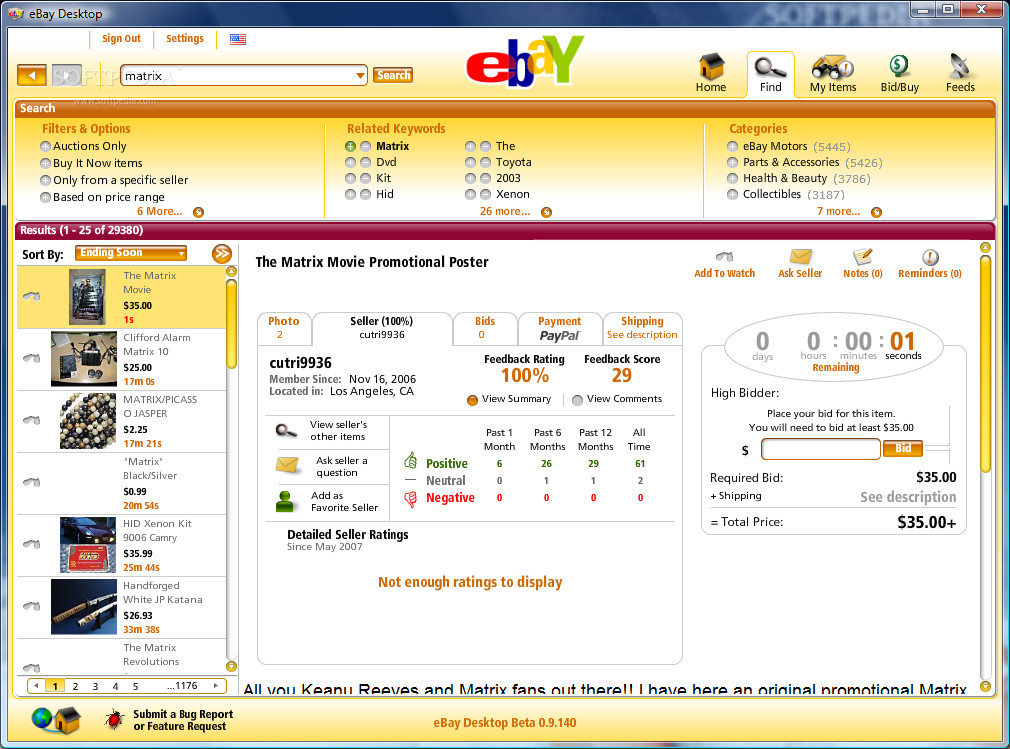Viewport: 1010px width, 749px height.
Task: Switch to the Shipping tab
Action: pyautogui.click(x=642, y=328)
